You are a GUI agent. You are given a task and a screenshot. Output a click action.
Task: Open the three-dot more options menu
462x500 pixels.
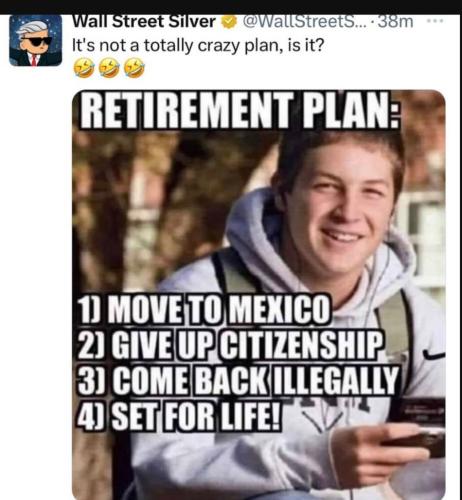[435, 21]
